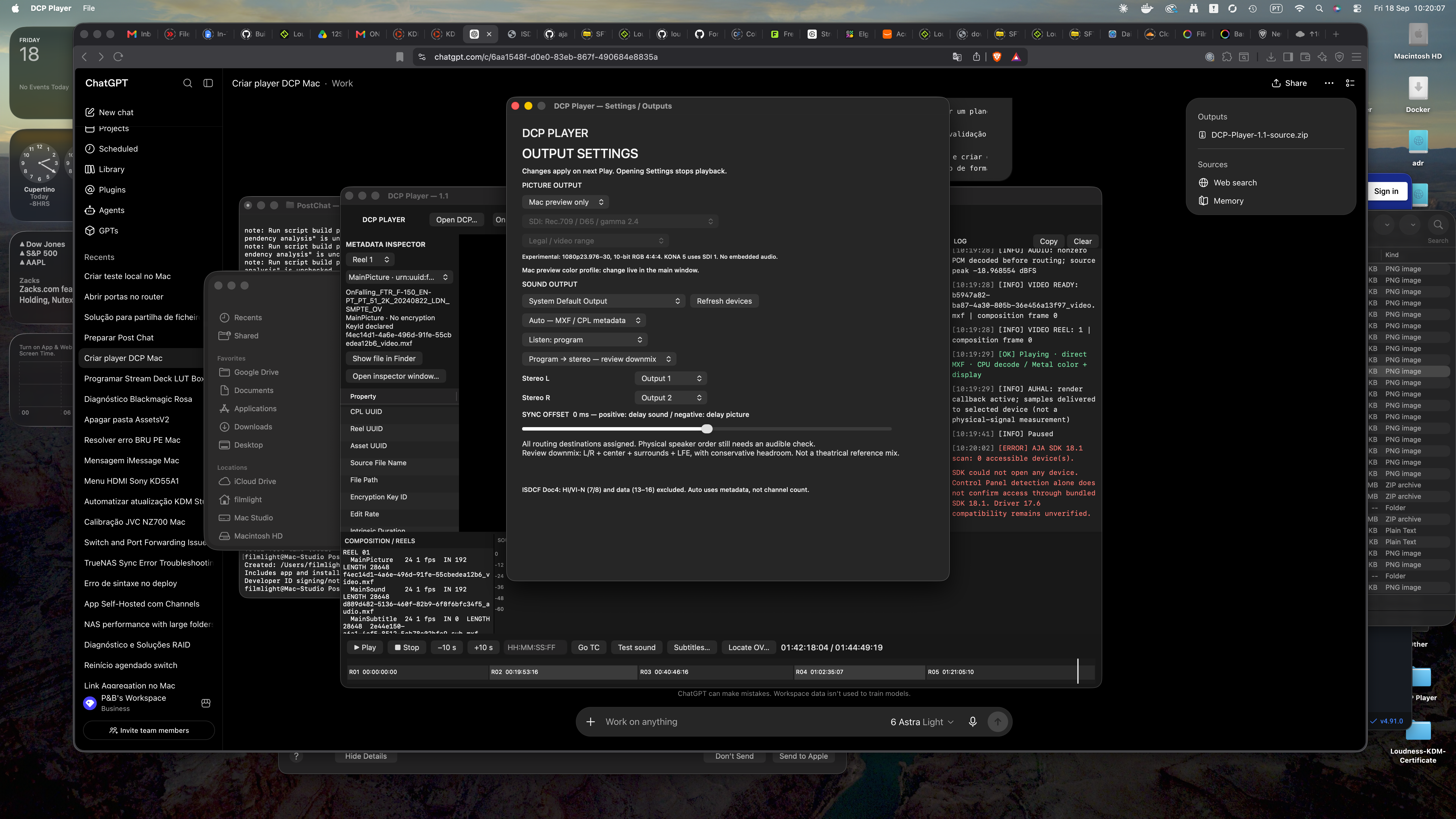This screenshot has width=1456, height=819.
Task: Open a new browser tab
Action: click(1336, 34)
